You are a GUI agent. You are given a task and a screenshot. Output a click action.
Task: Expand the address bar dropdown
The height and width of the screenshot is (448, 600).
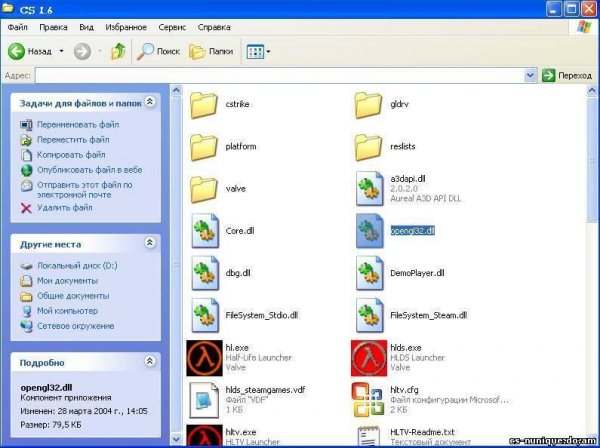click(530, 75)
